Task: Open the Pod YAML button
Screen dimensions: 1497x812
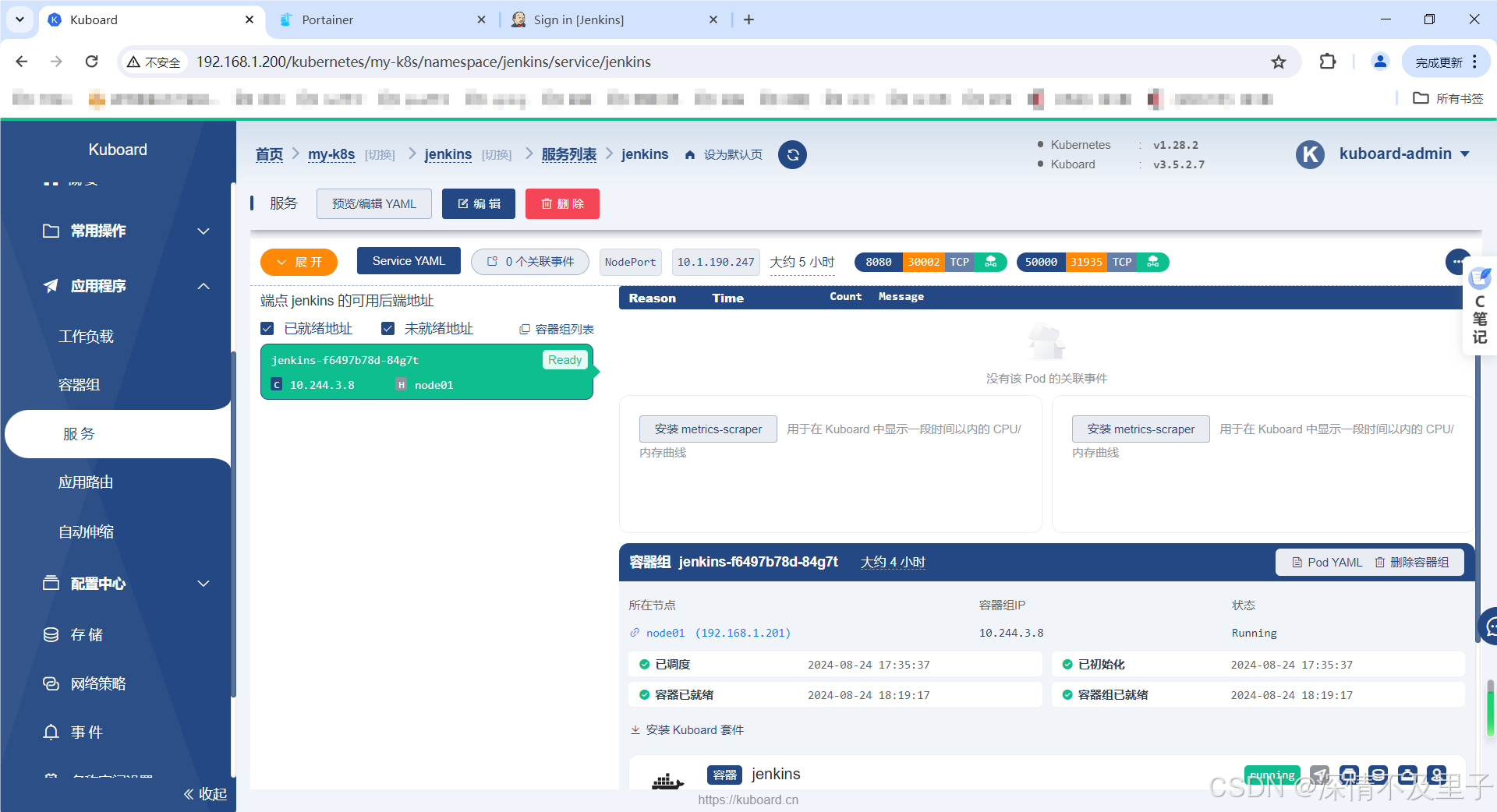Action: [1327, 562]
